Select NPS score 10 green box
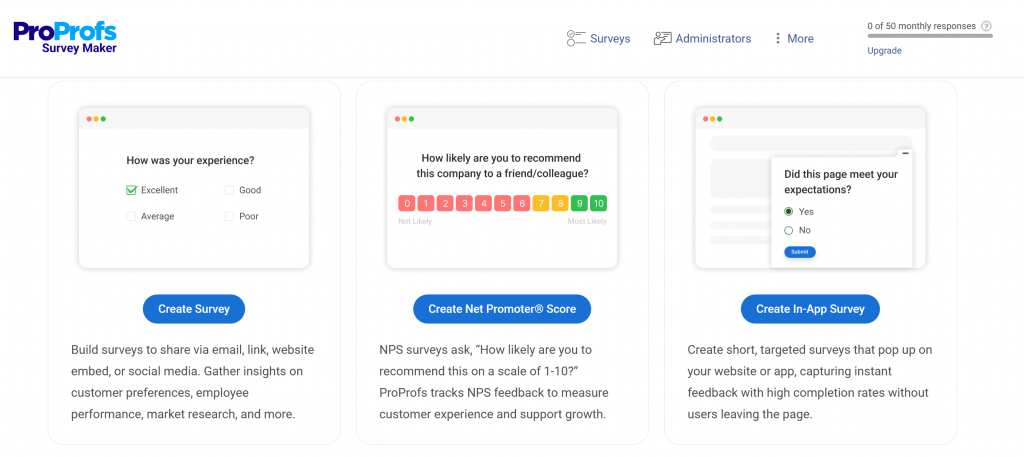Image resolution: width=1024 pixels, height=457 pixels. [598, 203]
